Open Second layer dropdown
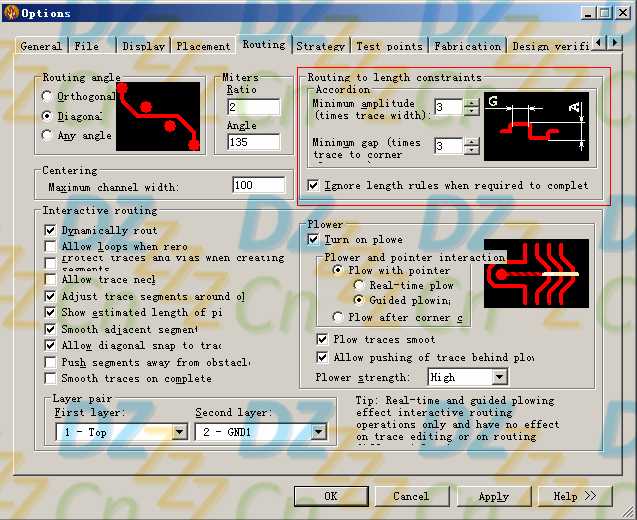Screen dimensions: 637x520 point(319,432)
